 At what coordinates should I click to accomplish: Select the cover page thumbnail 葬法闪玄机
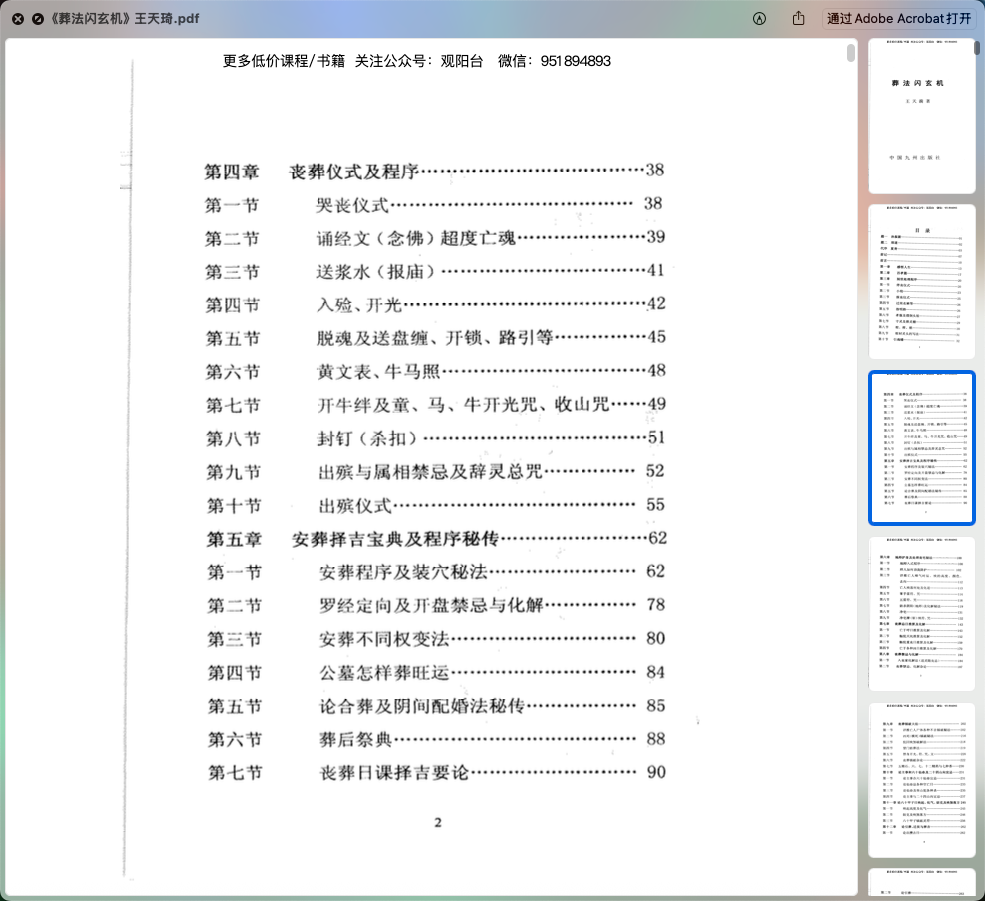(921, 116)
